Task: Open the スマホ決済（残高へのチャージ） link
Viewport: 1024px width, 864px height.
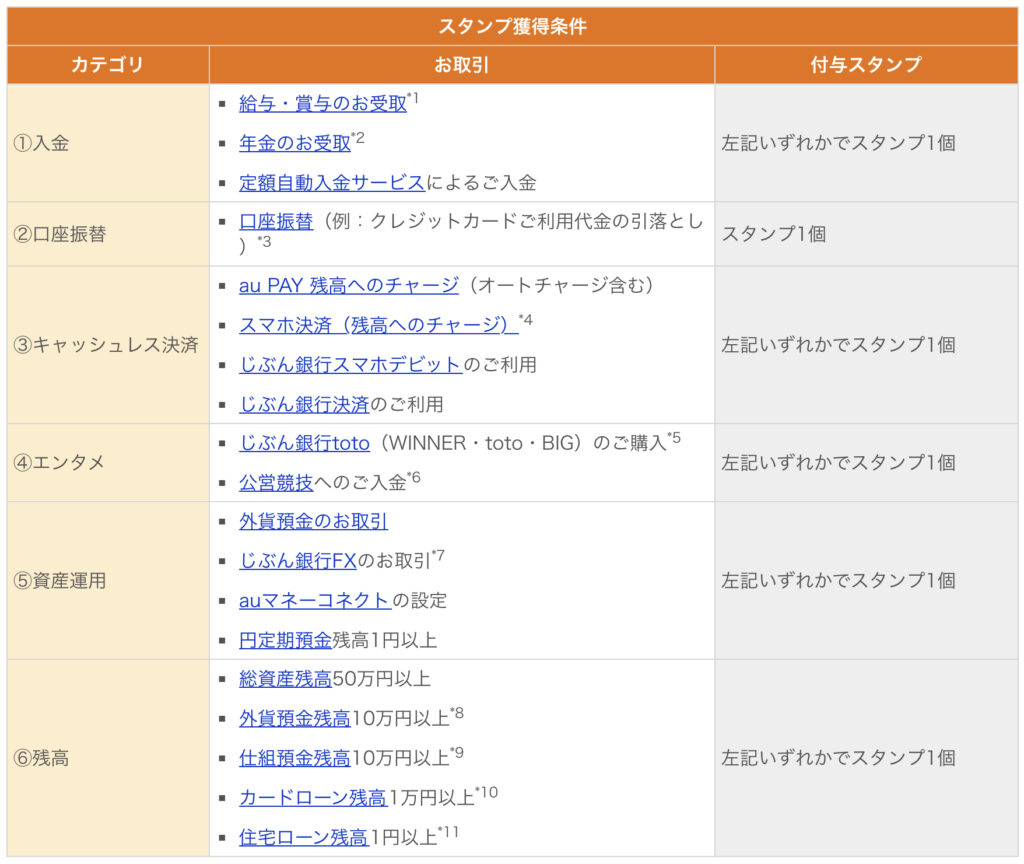Action: (379, 325)
